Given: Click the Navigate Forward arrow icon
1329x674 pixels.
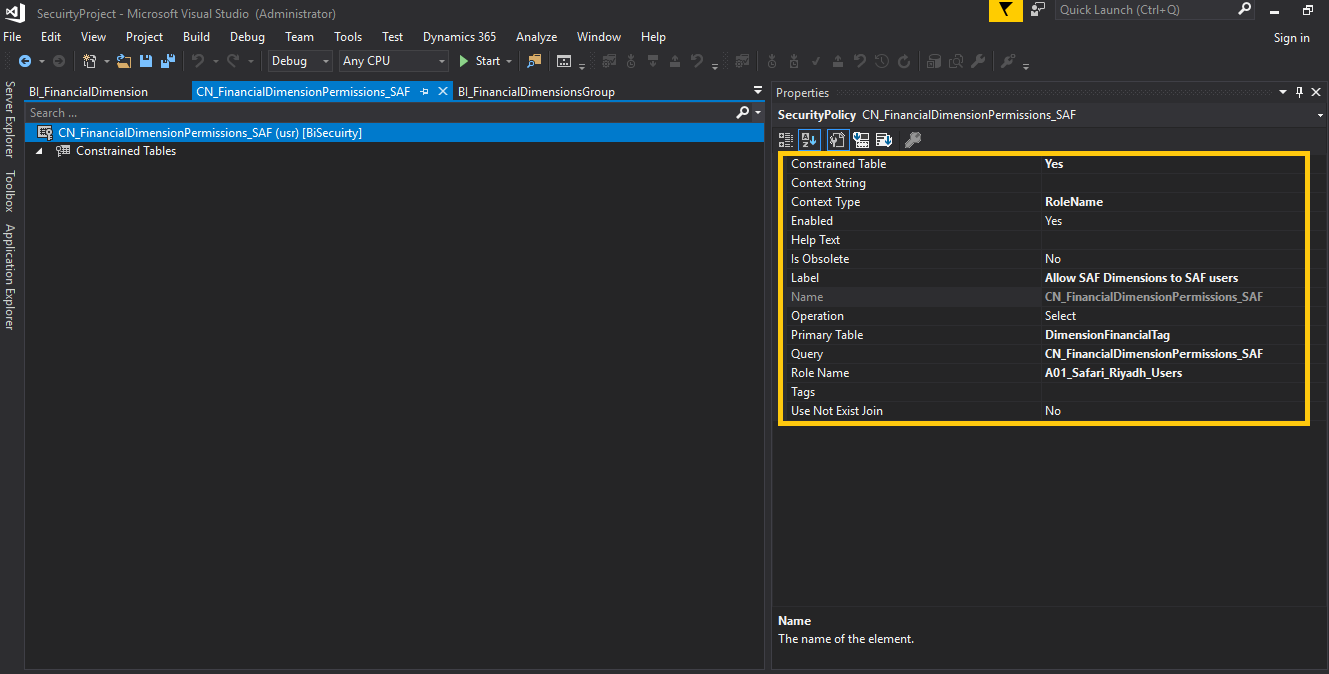Looking at the screenshot, I should coord(58,61).
